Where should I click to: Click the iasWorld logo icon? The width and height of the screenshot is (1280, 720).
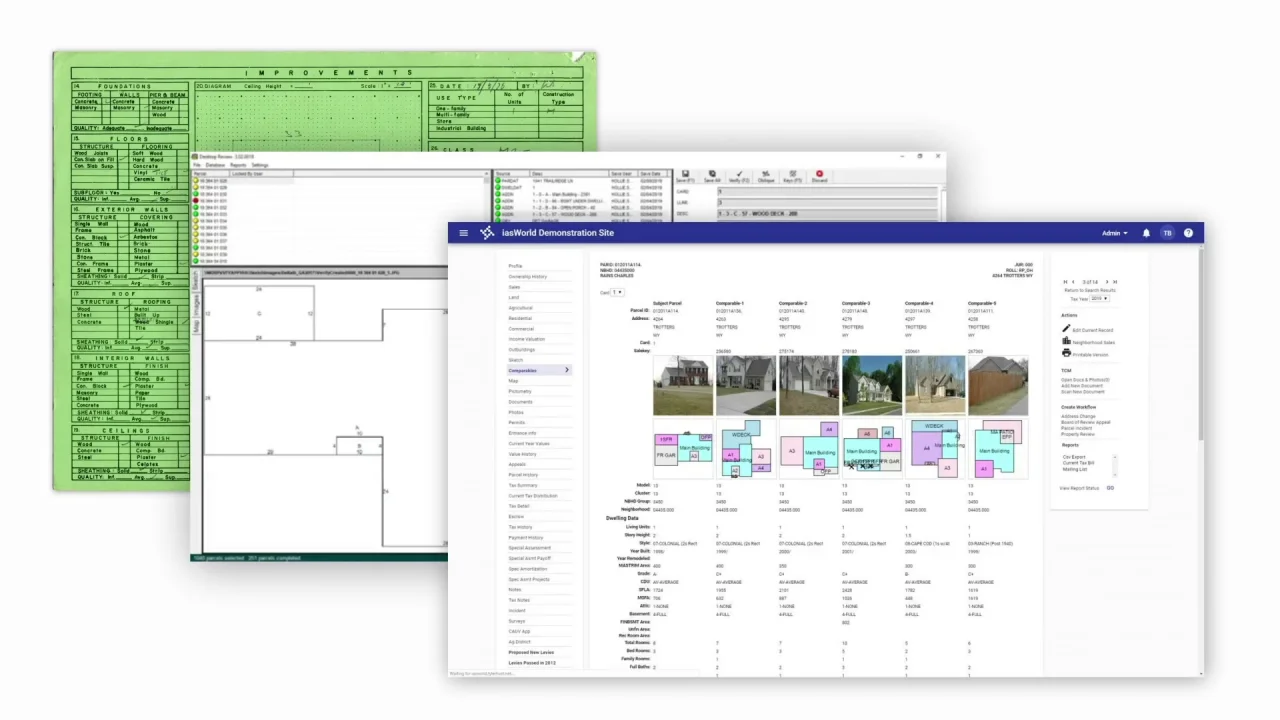(487, 233)
